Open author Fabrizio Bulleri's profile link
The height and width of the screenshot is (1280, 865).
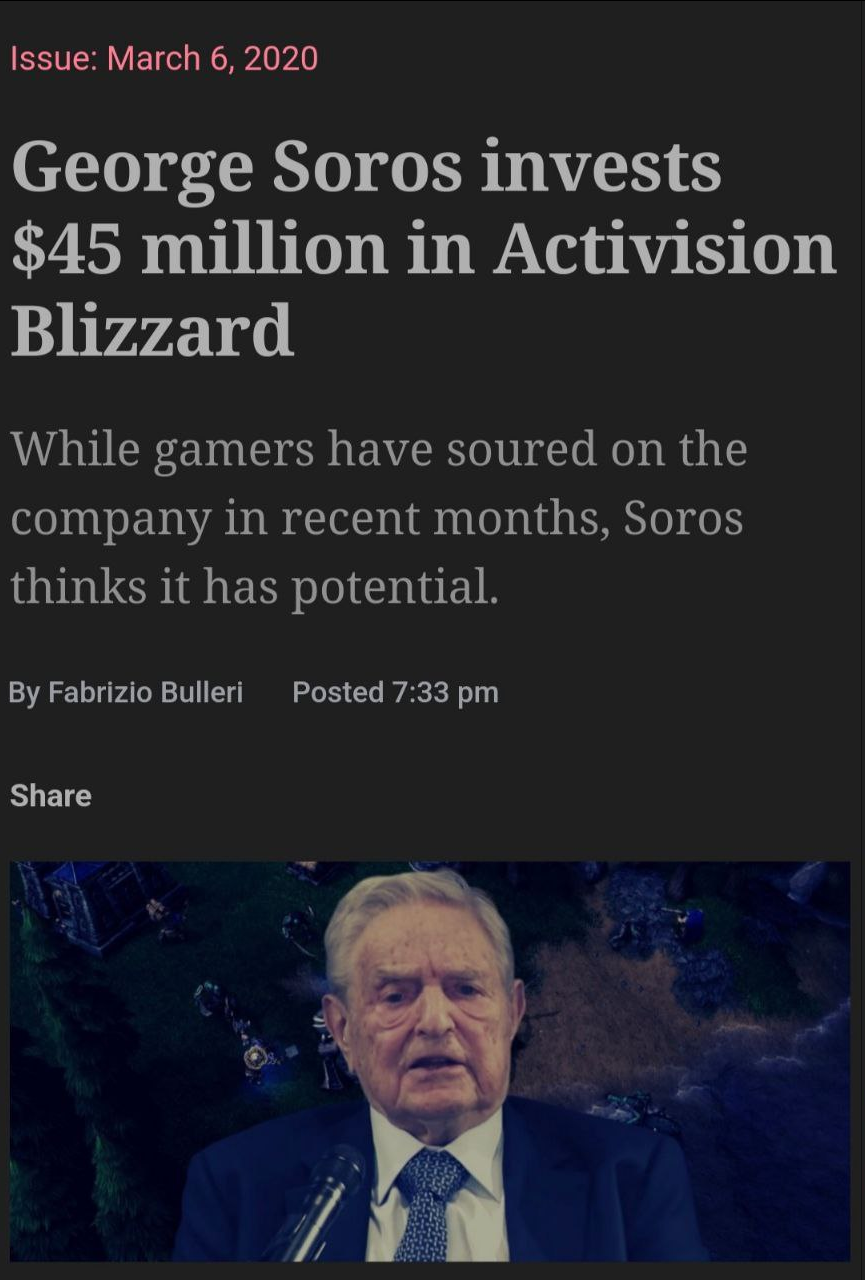coord(146,692)
